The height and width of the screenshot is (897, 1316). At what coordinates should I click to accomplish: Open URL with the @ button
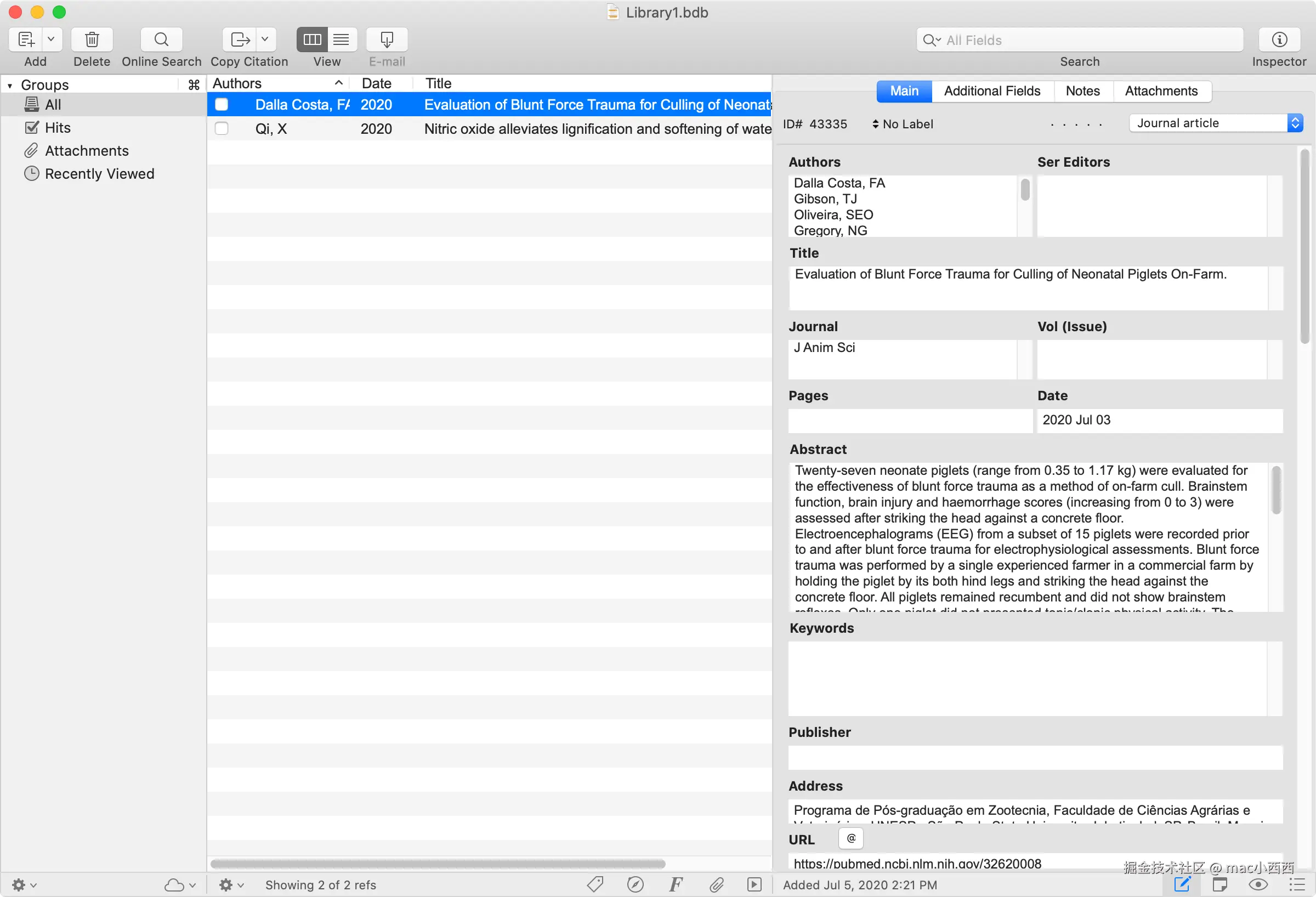(x=850, y=839)
